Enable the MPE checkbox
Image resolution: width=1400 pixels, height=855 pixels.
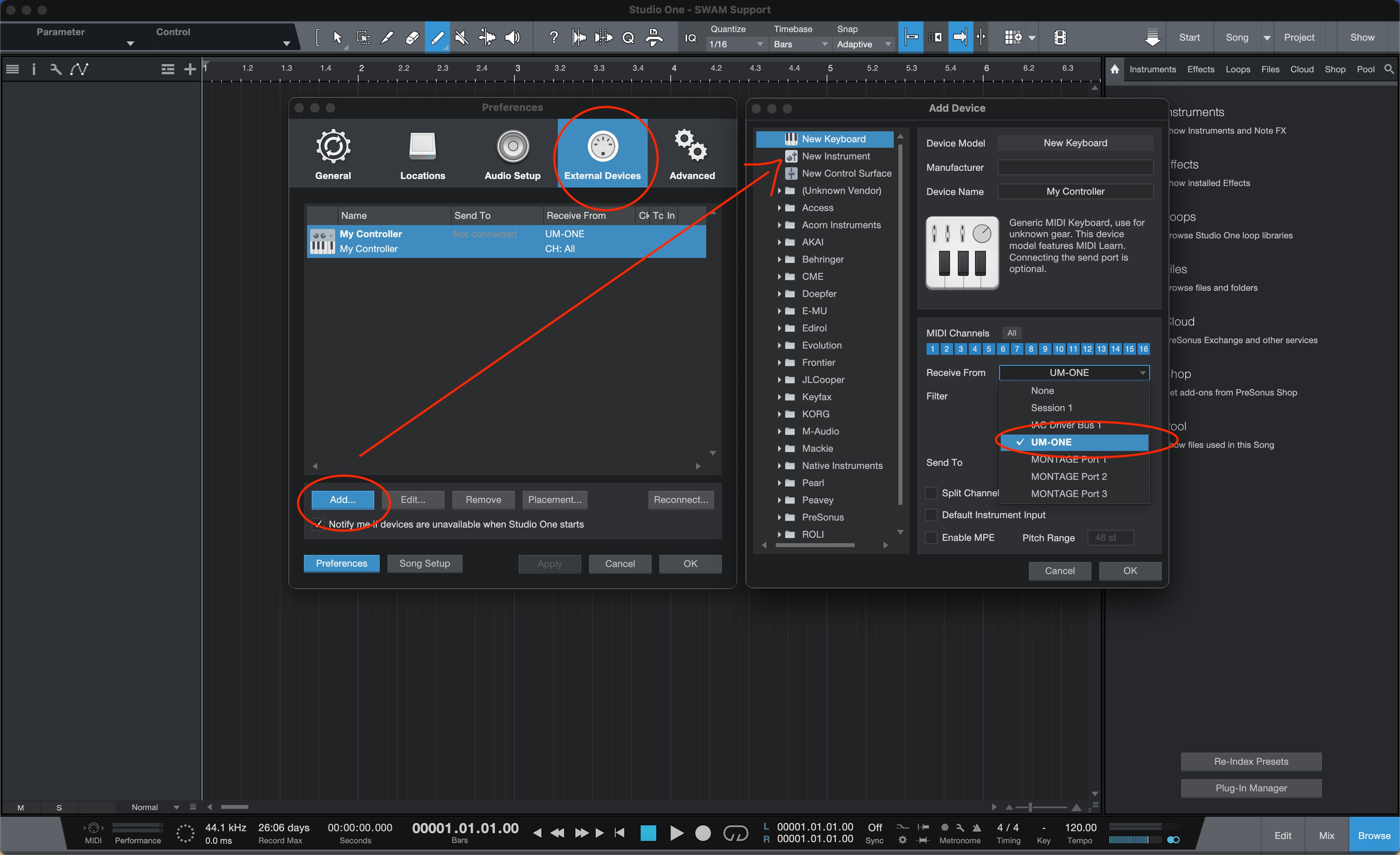click(x=931, y=537)
